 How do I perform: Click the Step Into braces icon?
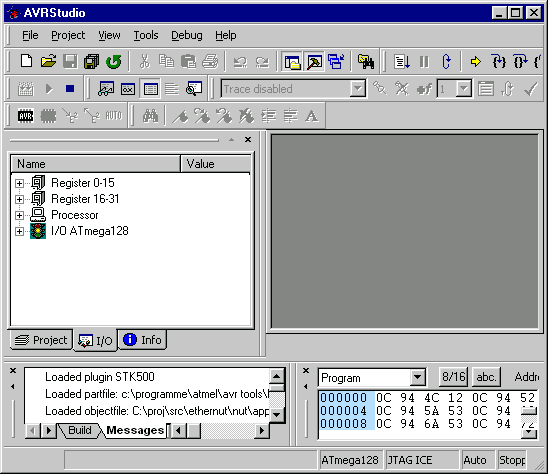pos(498,62)
